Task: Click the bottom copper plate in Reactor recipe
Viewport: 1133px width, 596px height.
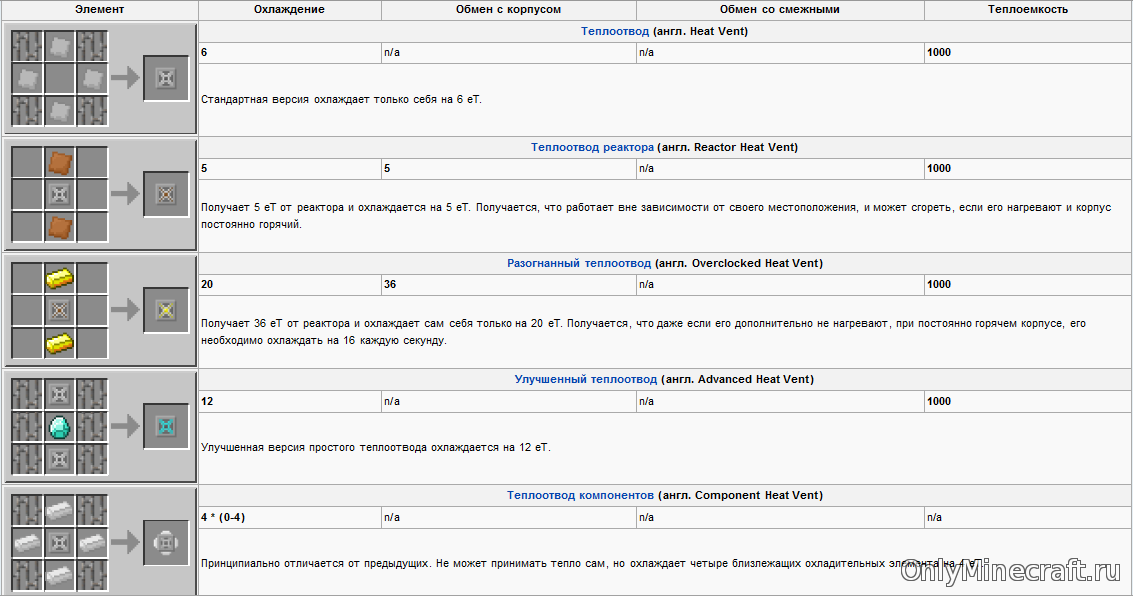Action: pos(60,227)
